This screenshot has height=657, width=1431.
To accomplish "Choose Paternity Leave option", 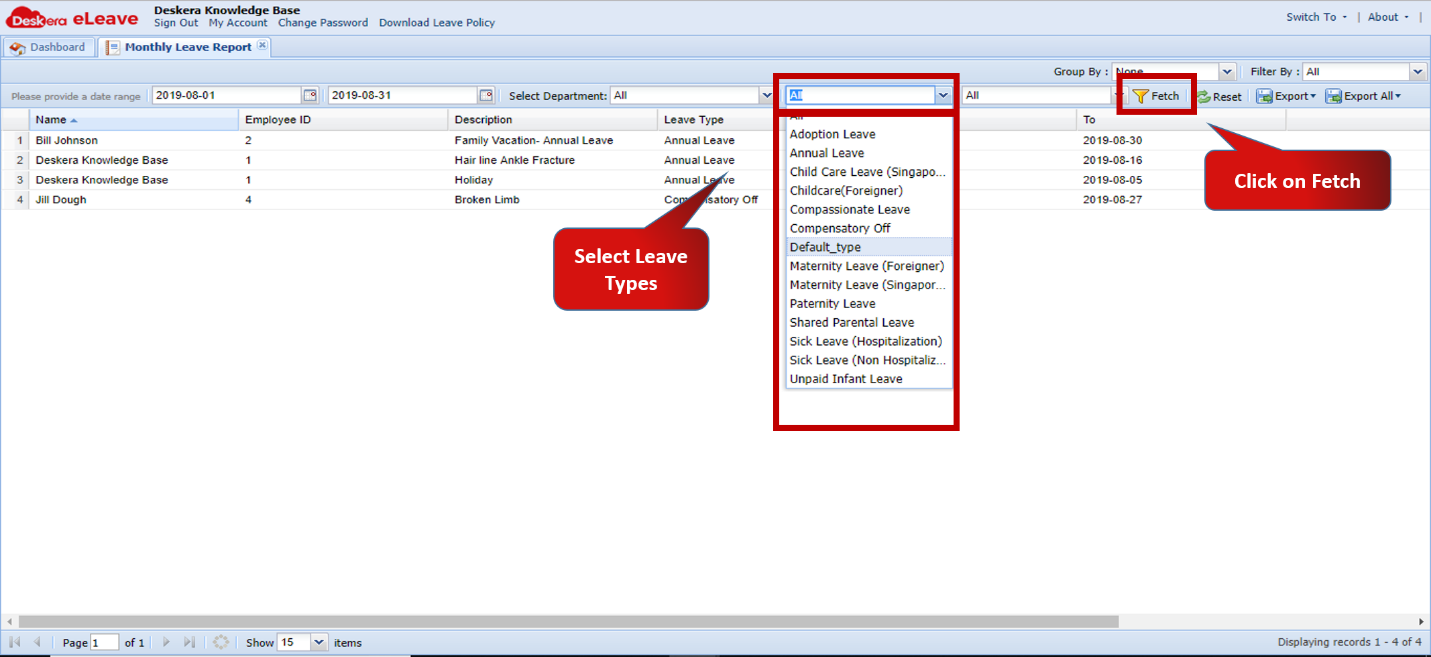I will [x=869, y=303].
